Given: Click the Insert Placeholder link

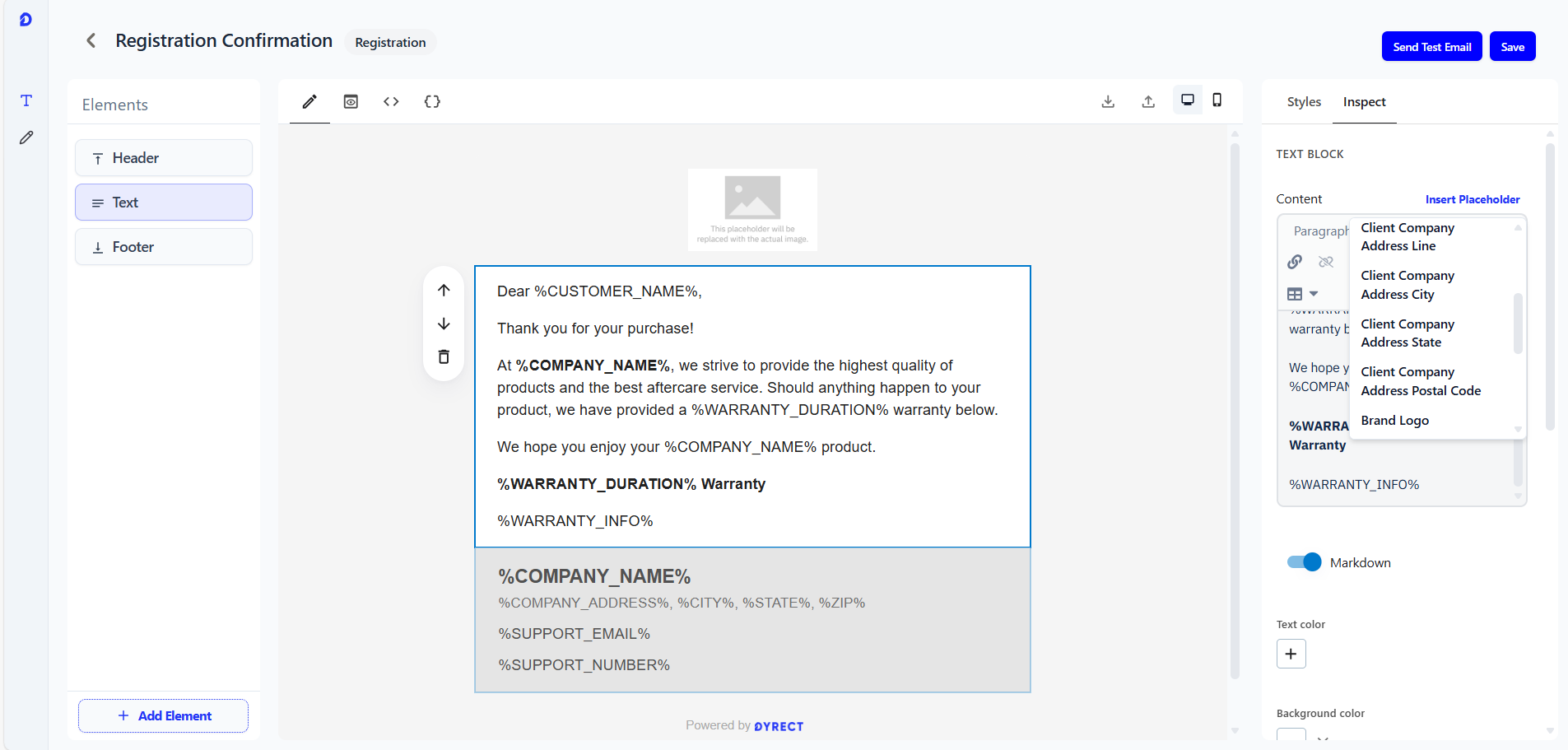Looking at the screenshot, I should click(x=1472, y=199).
